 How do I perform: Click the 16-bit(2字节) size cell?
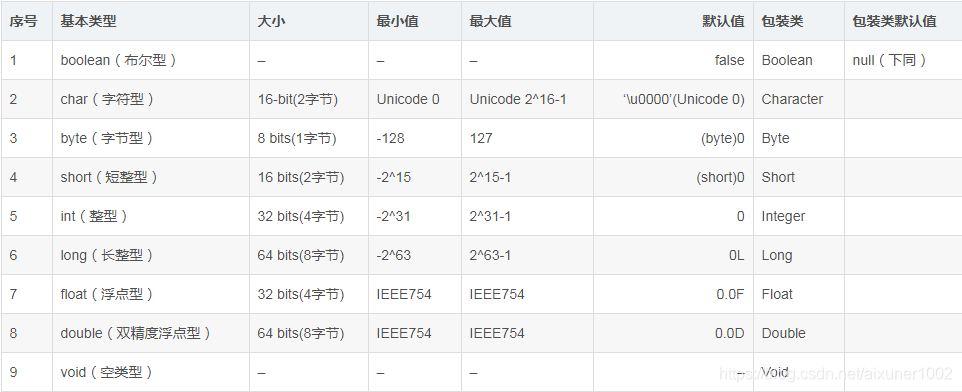pos(309,99)
